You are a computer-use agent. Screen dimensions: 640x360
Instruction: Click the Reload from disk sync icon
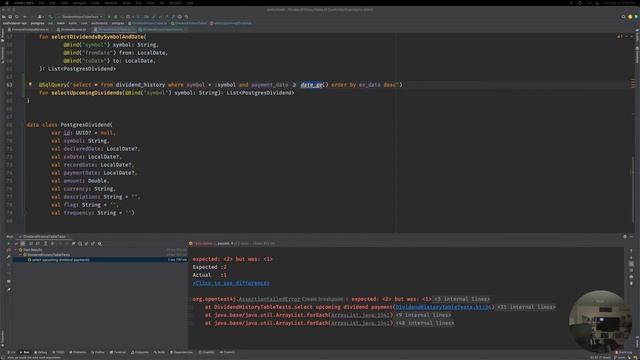click(17, 17)
